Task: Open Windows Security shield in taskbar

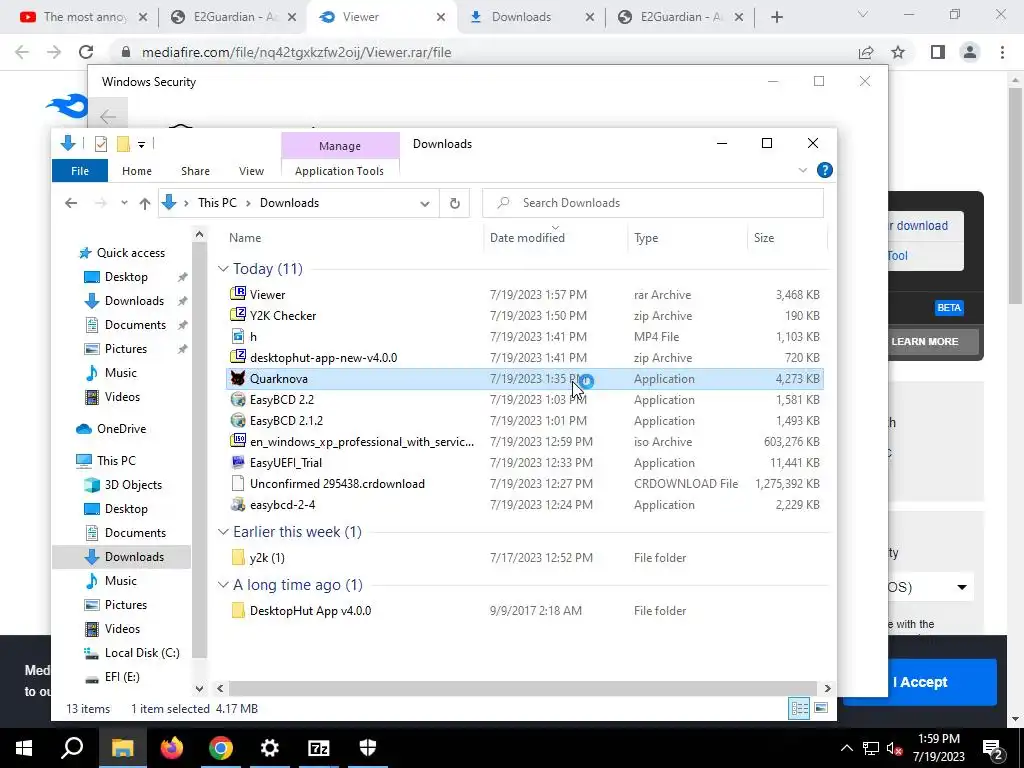Action: (x=368, y=748)
